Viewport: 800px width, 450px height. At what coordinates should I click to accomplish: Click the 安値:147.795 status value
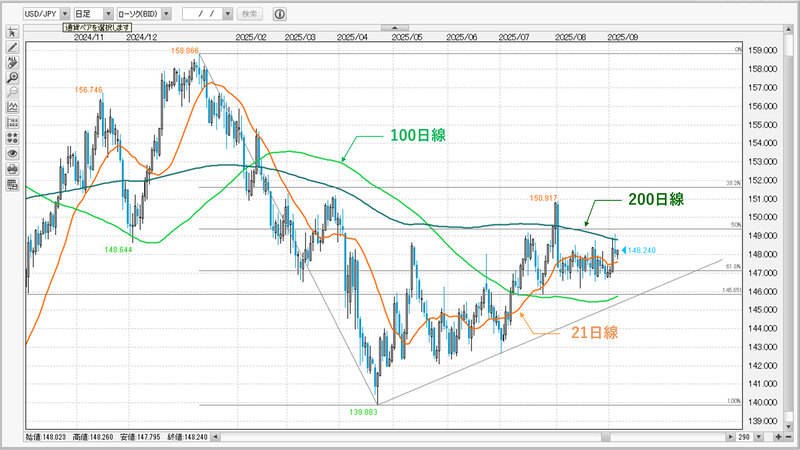pyautogui.click(x=140, y=437)
